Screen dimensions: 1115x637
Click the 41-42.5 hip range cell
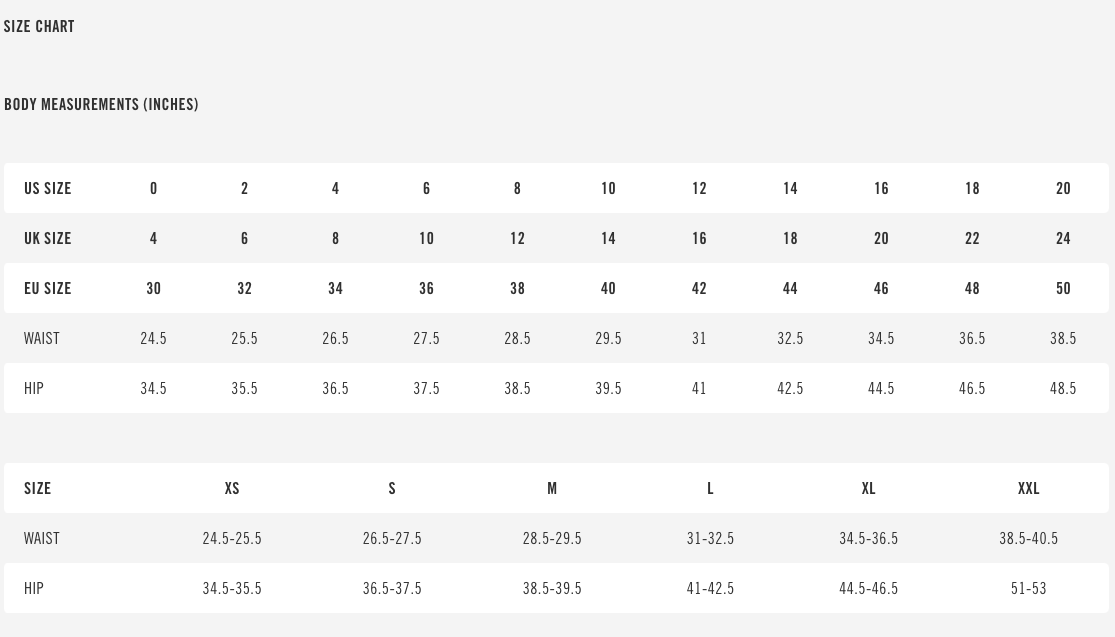click(710, 588)
